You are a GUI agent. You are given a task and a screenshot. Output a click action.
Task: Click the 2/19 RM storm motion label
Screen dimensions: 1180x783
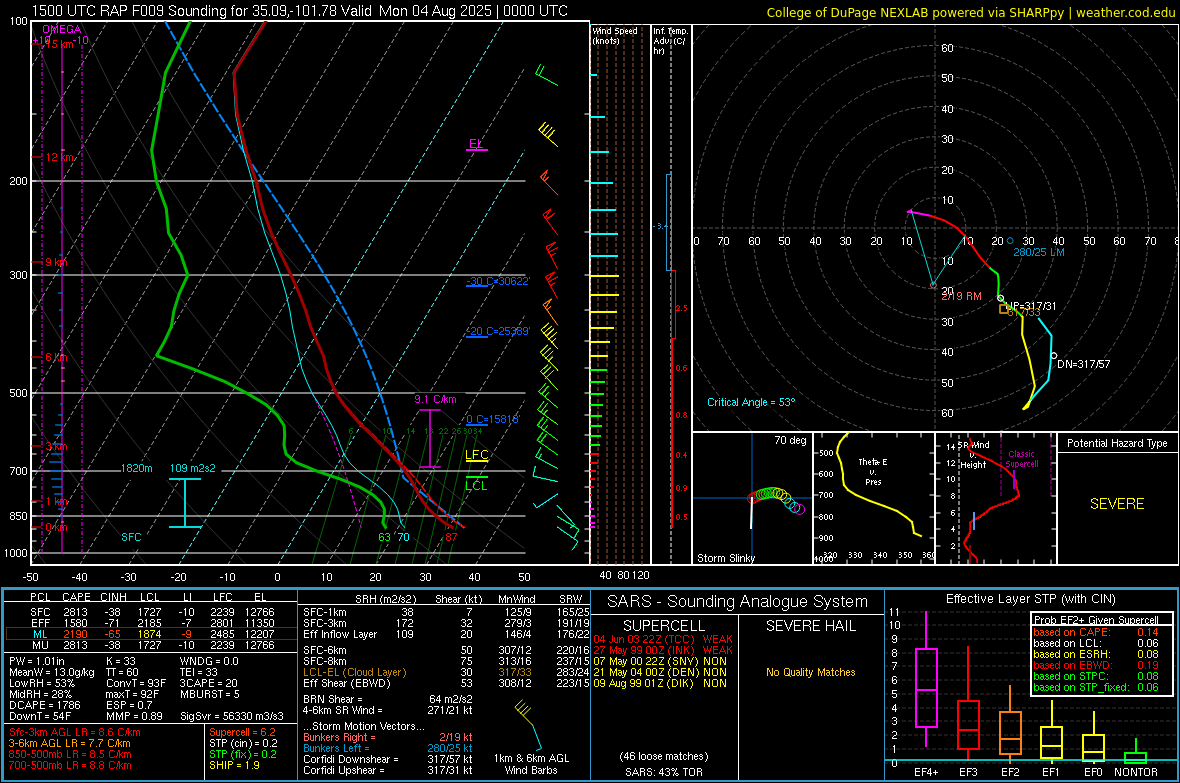point(961,296)
